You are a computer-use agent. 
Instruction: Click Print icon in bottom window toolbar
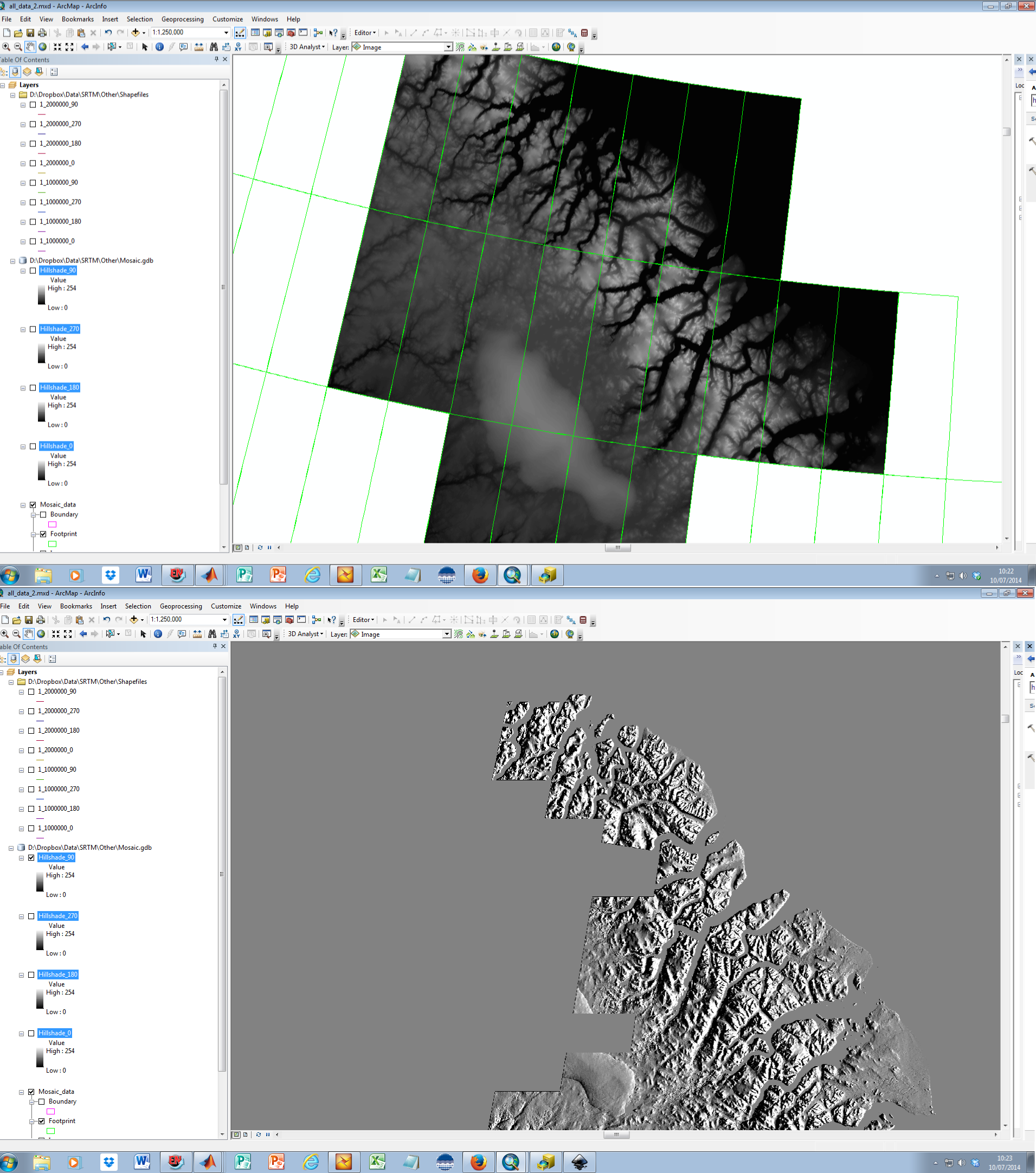pos(41,620)
